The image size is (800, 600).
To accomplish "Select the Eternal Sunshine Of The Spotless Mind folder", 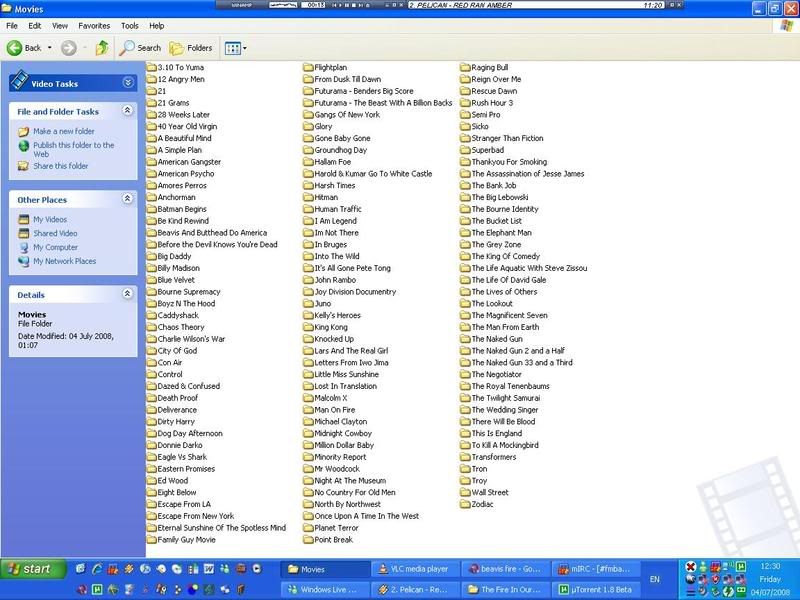I will [221, 528].
